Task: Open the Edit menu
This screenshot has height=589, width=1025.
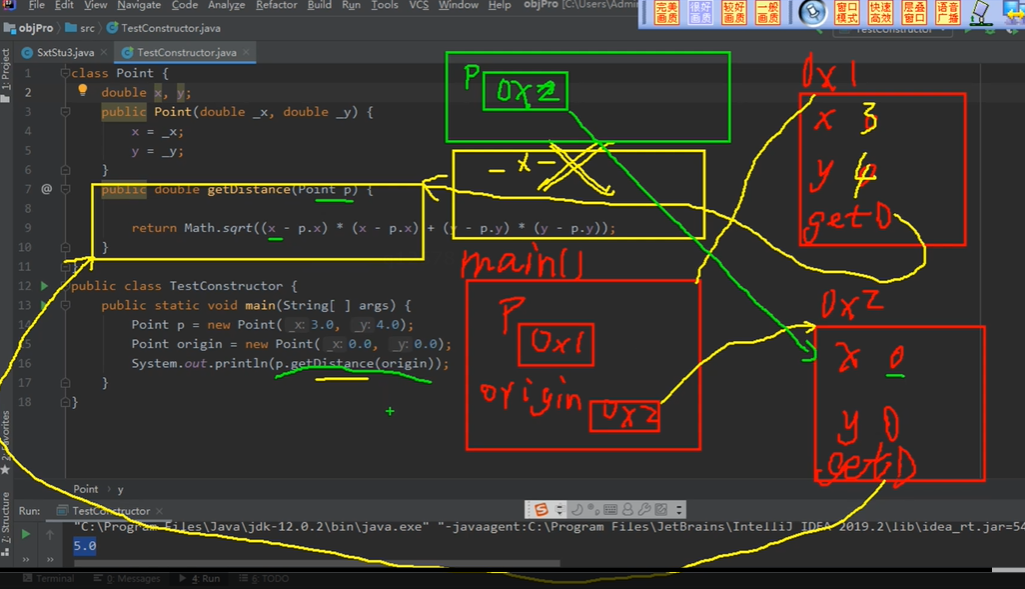Action: tap(64, 5)
